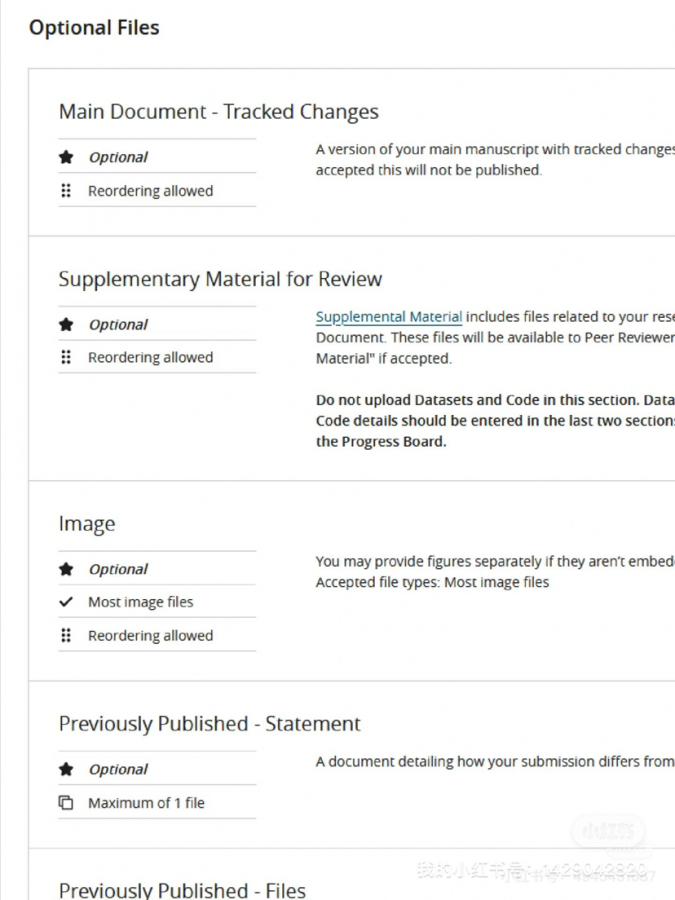This screenshot has width=675, height=900.
Task: Click the reorder grip icon under Supplementary Material for Review
Action: 66,357
